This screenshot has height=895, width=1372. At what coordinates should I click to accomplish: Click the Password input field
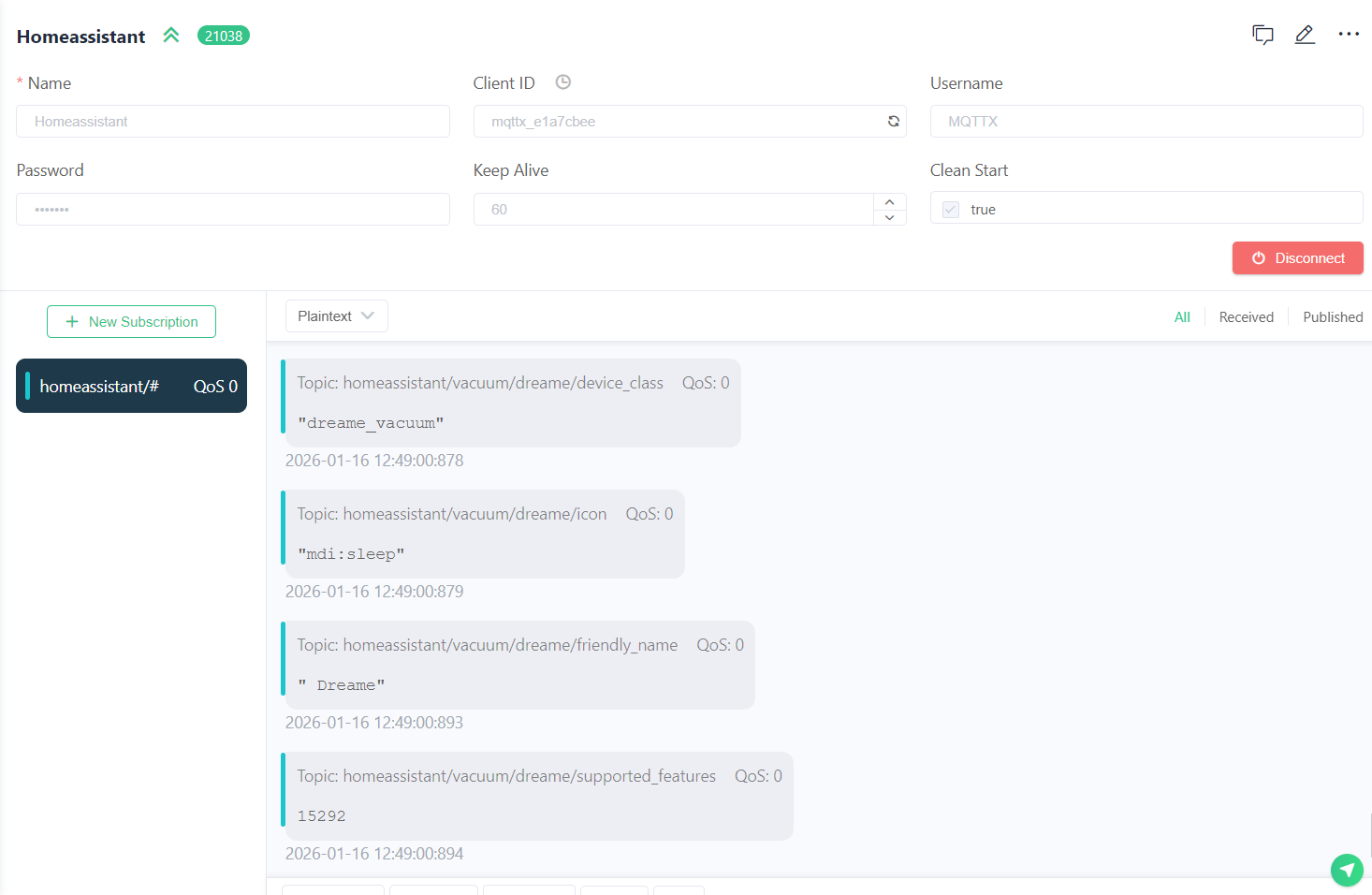[x=233, y=209]
